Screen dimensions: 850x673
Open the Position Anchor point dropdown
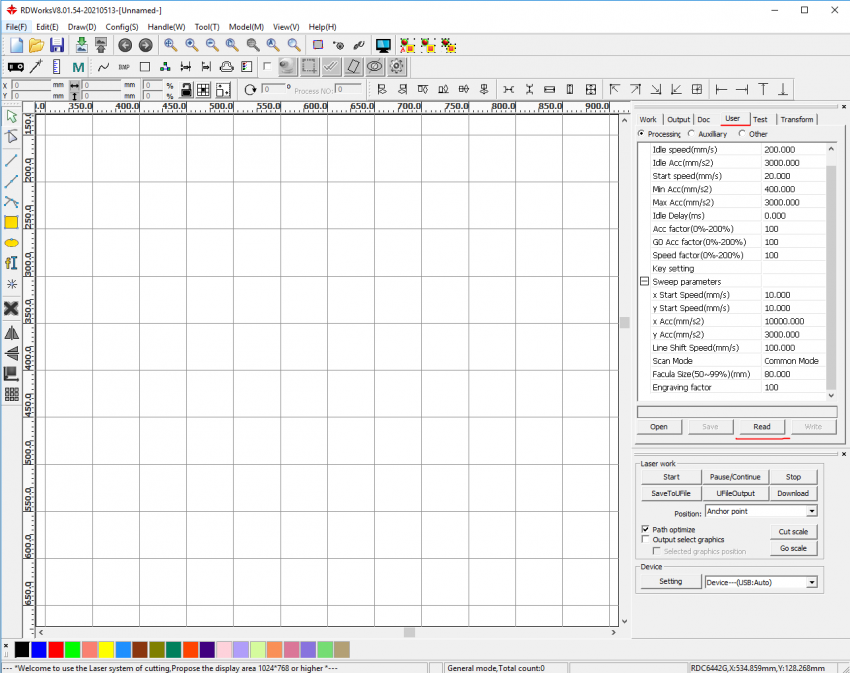[811, 511]
